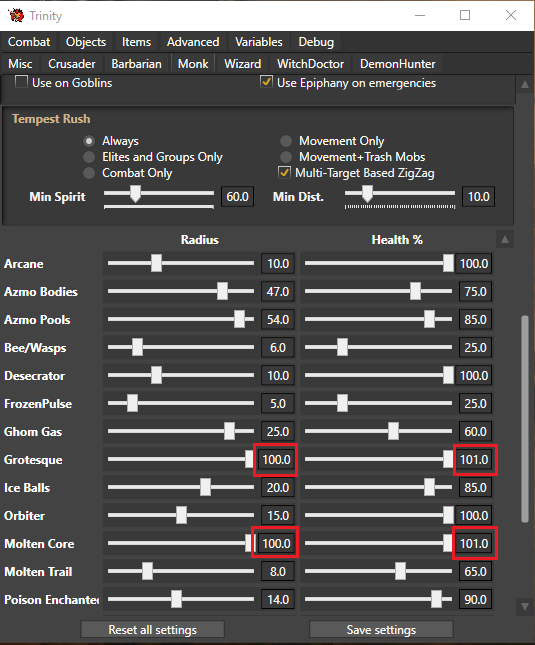The height and width of the screenshot is (645, 535).
Task: Click the Ghom Gas row label
Action: click(x=33, y=432)
